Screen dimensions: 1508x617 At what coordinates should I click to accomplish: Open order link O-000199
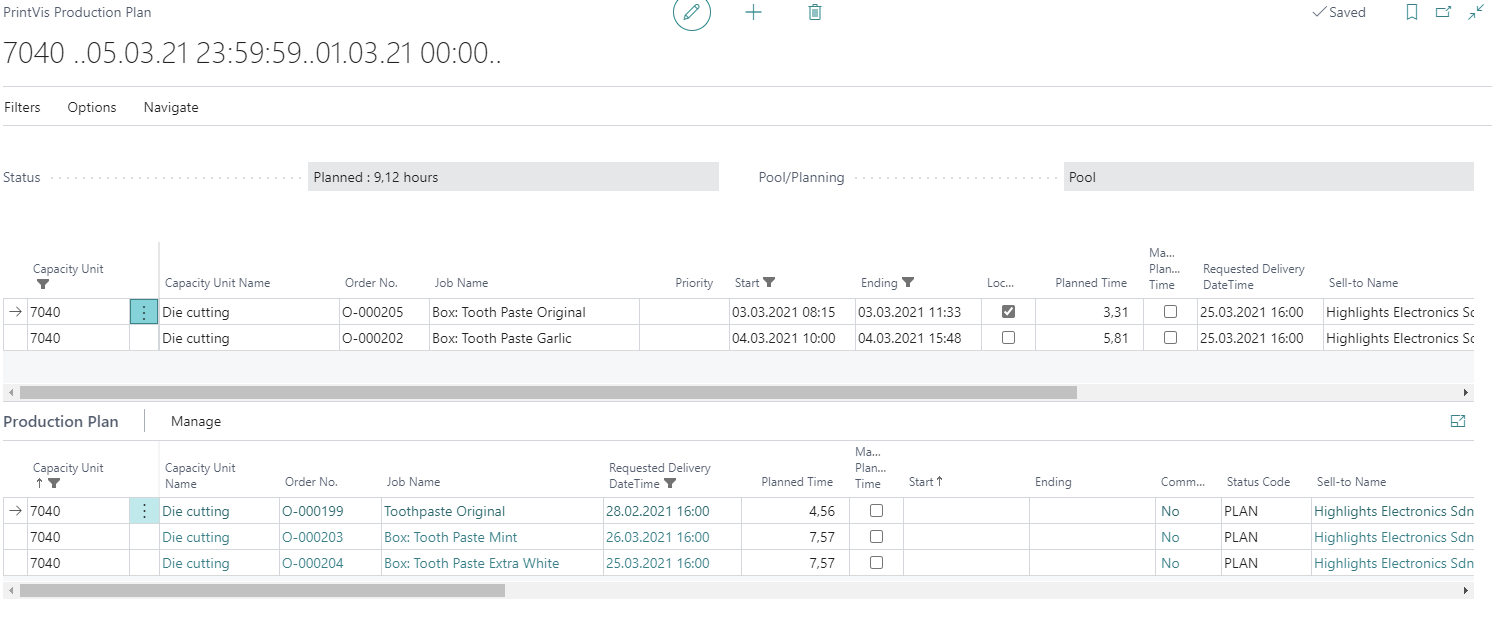[312, 511]
